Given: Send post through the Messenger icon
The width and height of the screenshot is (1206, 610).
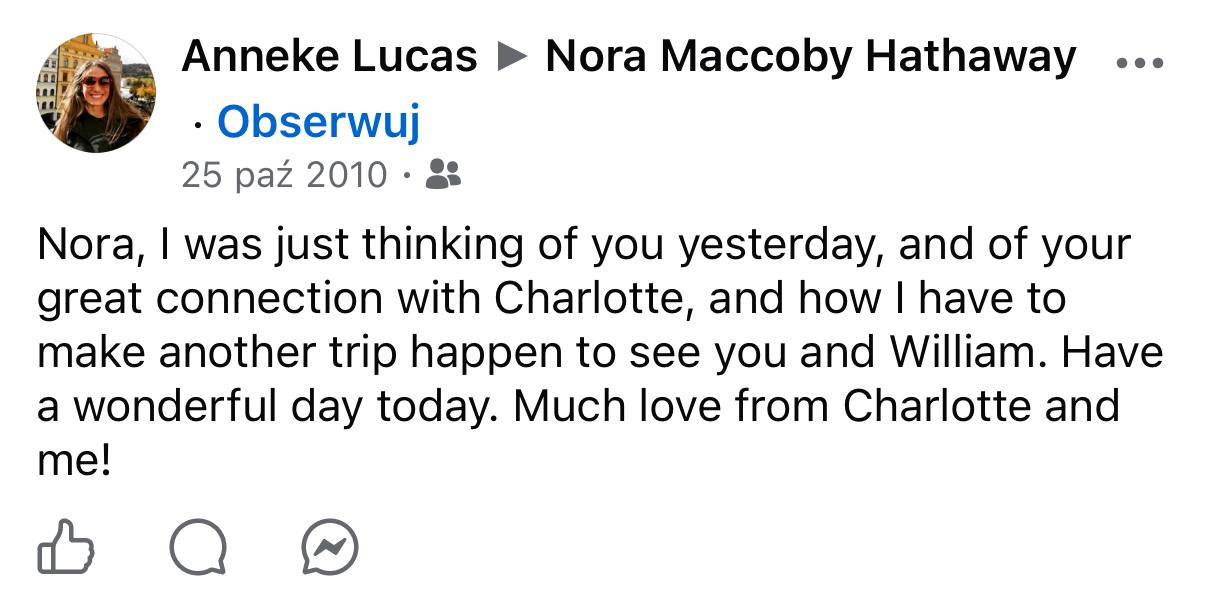Looking at the screenshot, I should tap(329, 546).
